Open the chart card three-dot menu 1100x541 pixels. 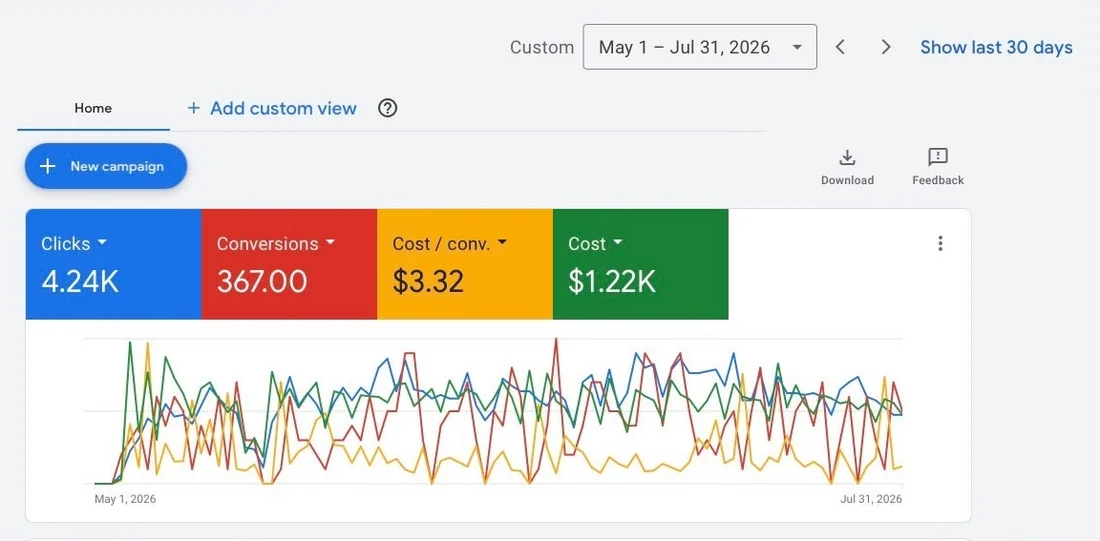coord(940,243)
